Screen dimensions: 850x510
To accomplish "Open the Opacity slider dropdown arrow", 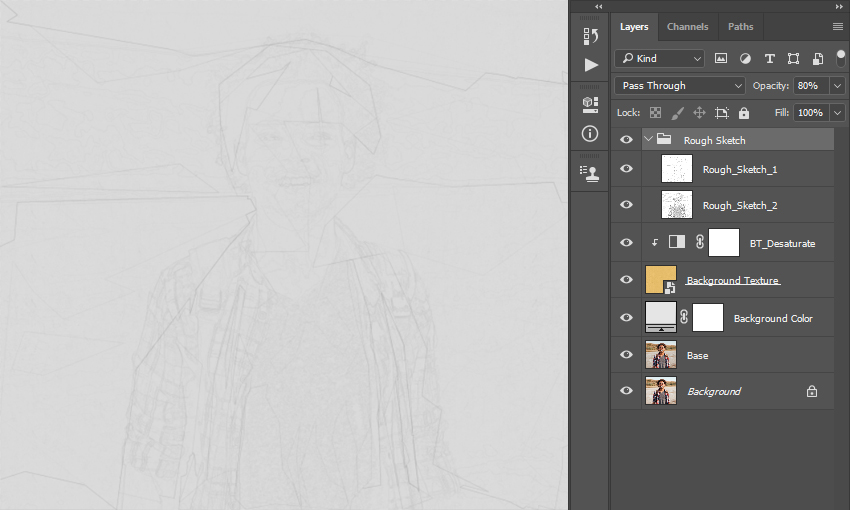I will pos(838,86).
